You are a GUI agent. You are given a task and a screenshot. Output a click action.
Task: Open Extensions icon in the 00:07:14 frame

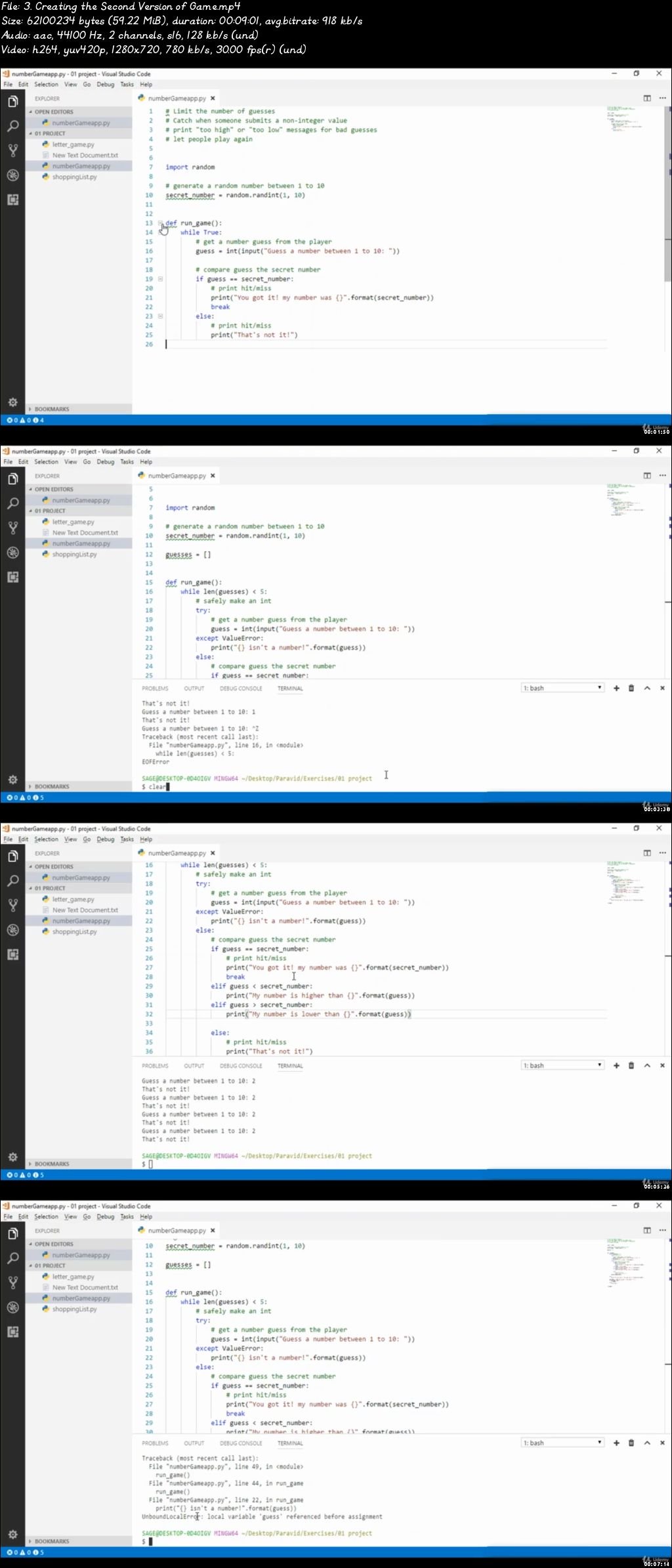coord(12,1331)
